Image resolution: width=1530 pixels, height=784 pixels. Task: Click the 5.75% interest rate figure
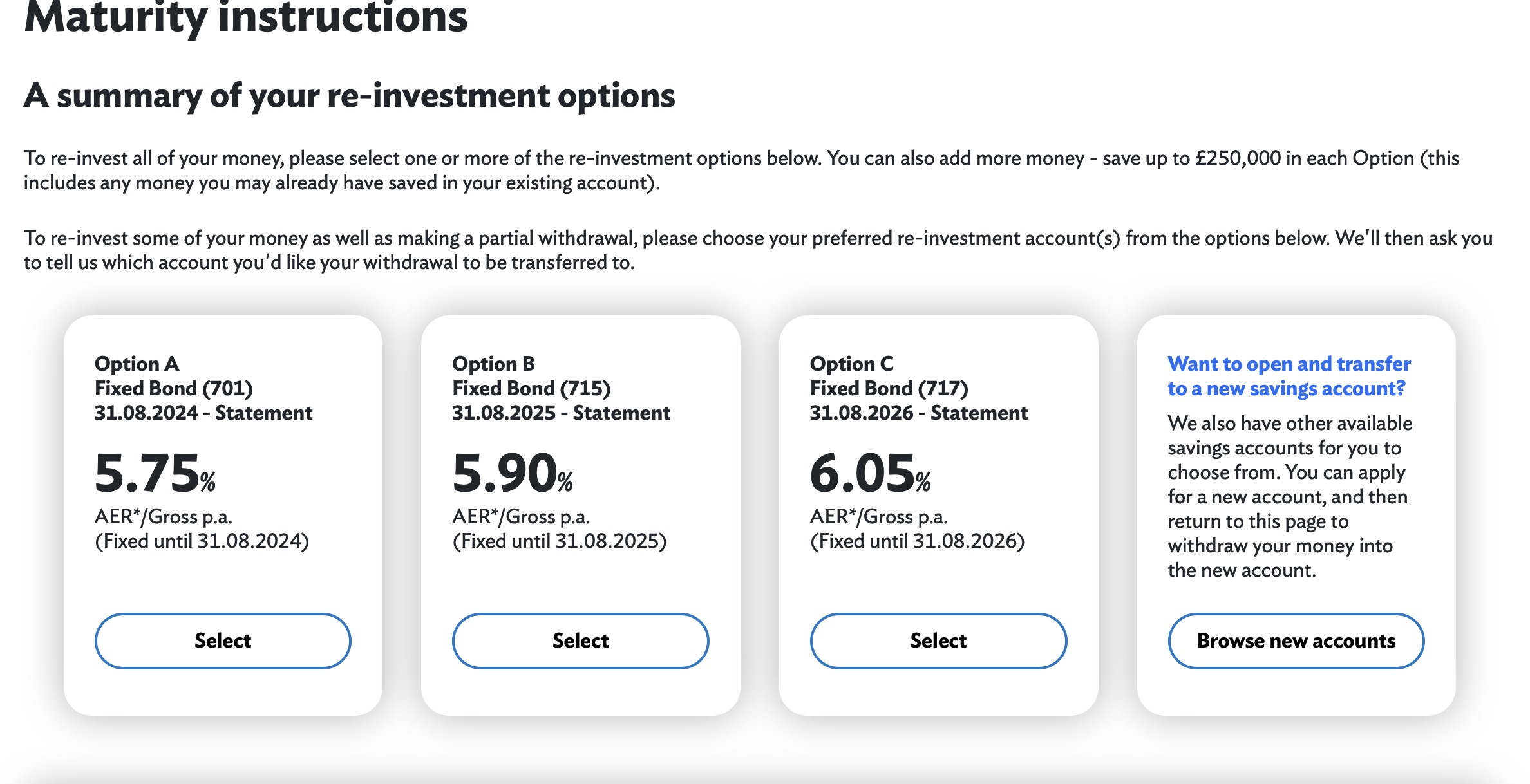[x=155, y=474]
